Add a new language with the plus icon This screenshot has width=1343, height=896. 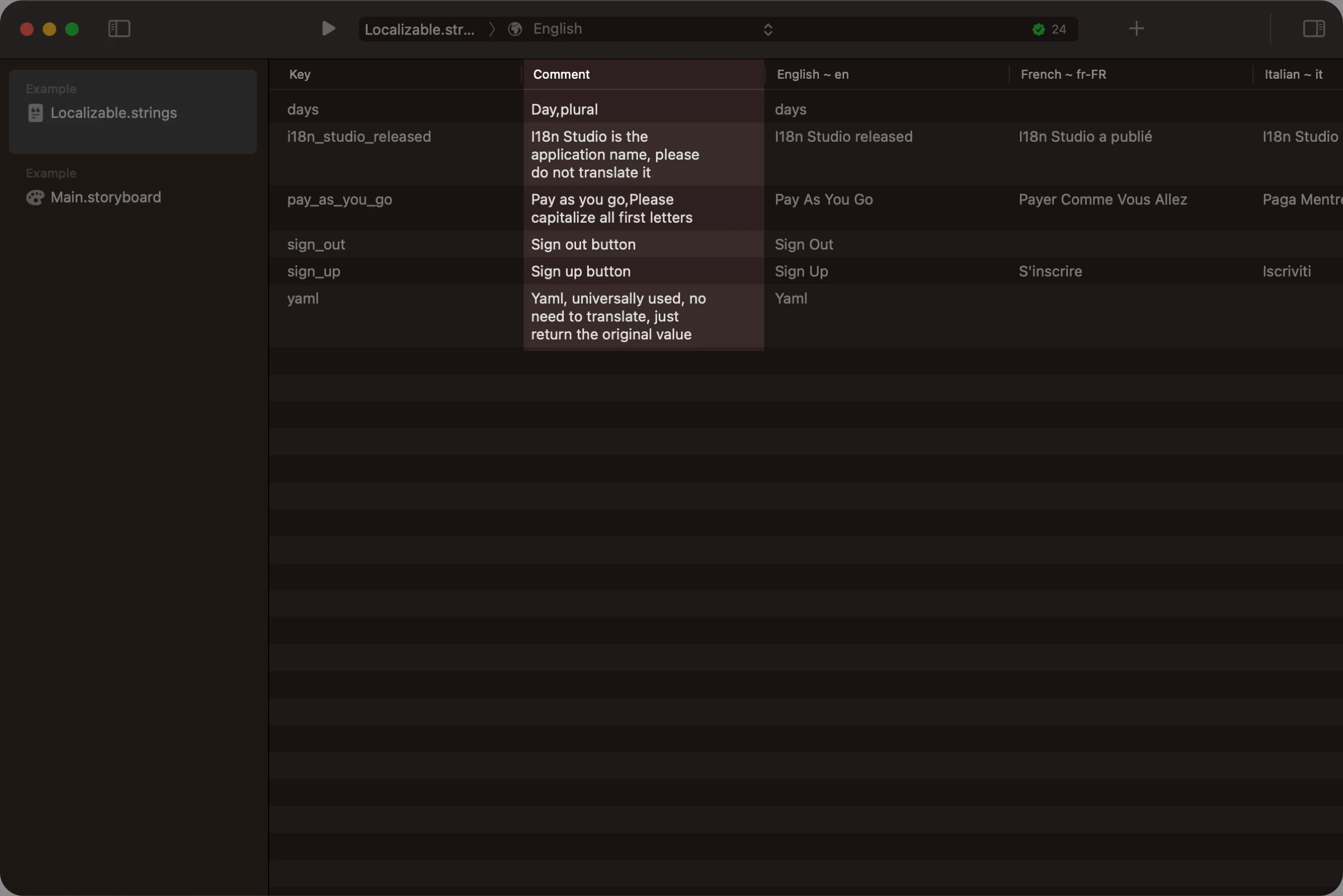click(x=1136, y=28)
